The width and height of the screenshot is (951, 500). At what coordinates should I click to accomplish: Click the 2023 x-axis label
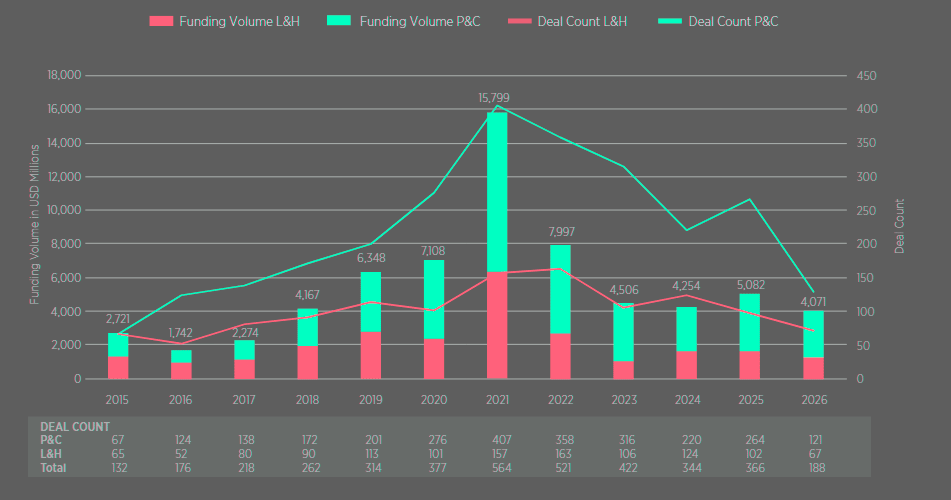[x=624, y=400]
